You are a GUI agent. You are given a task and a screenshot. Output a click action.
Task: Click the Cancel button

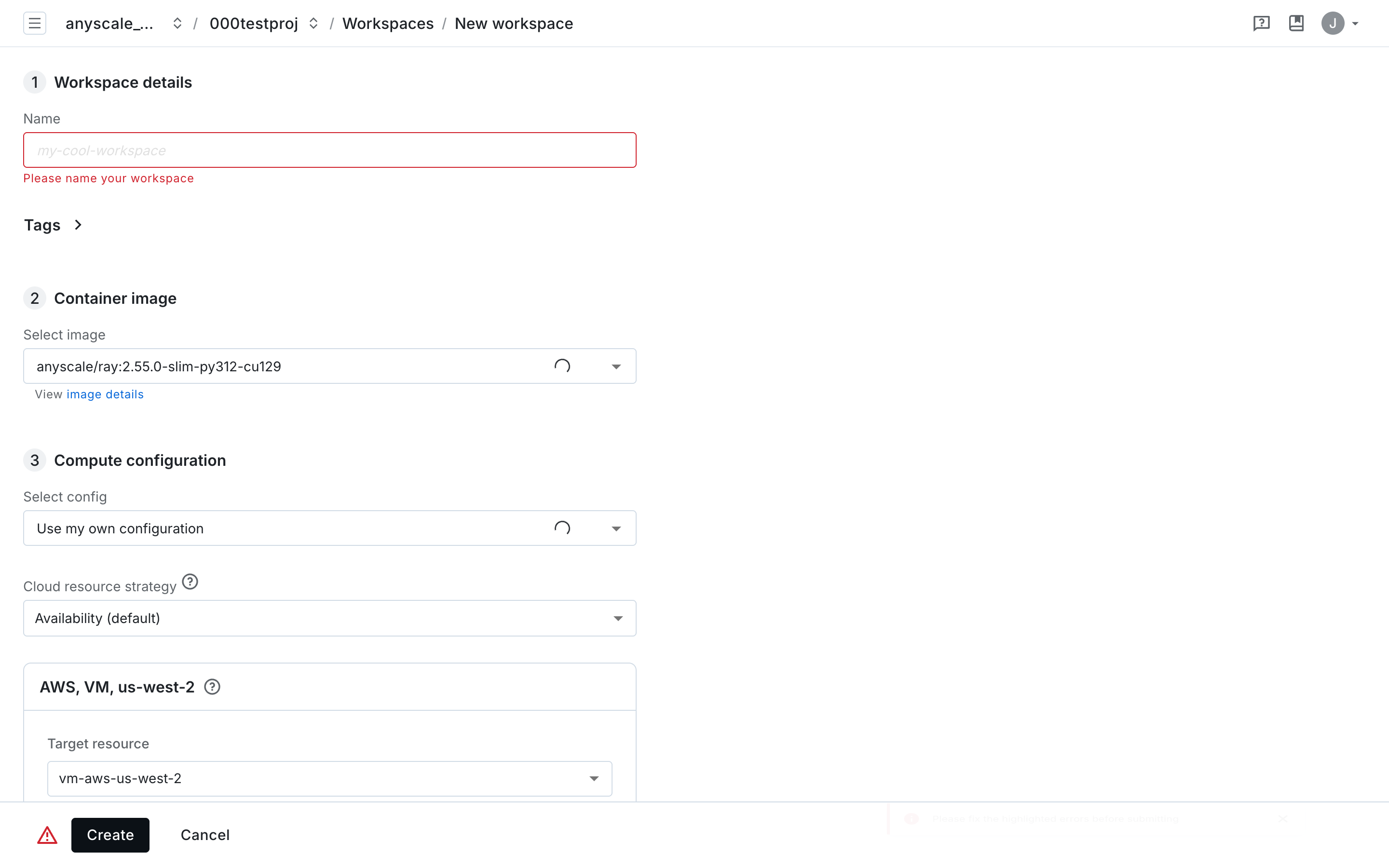pos(205,835)
